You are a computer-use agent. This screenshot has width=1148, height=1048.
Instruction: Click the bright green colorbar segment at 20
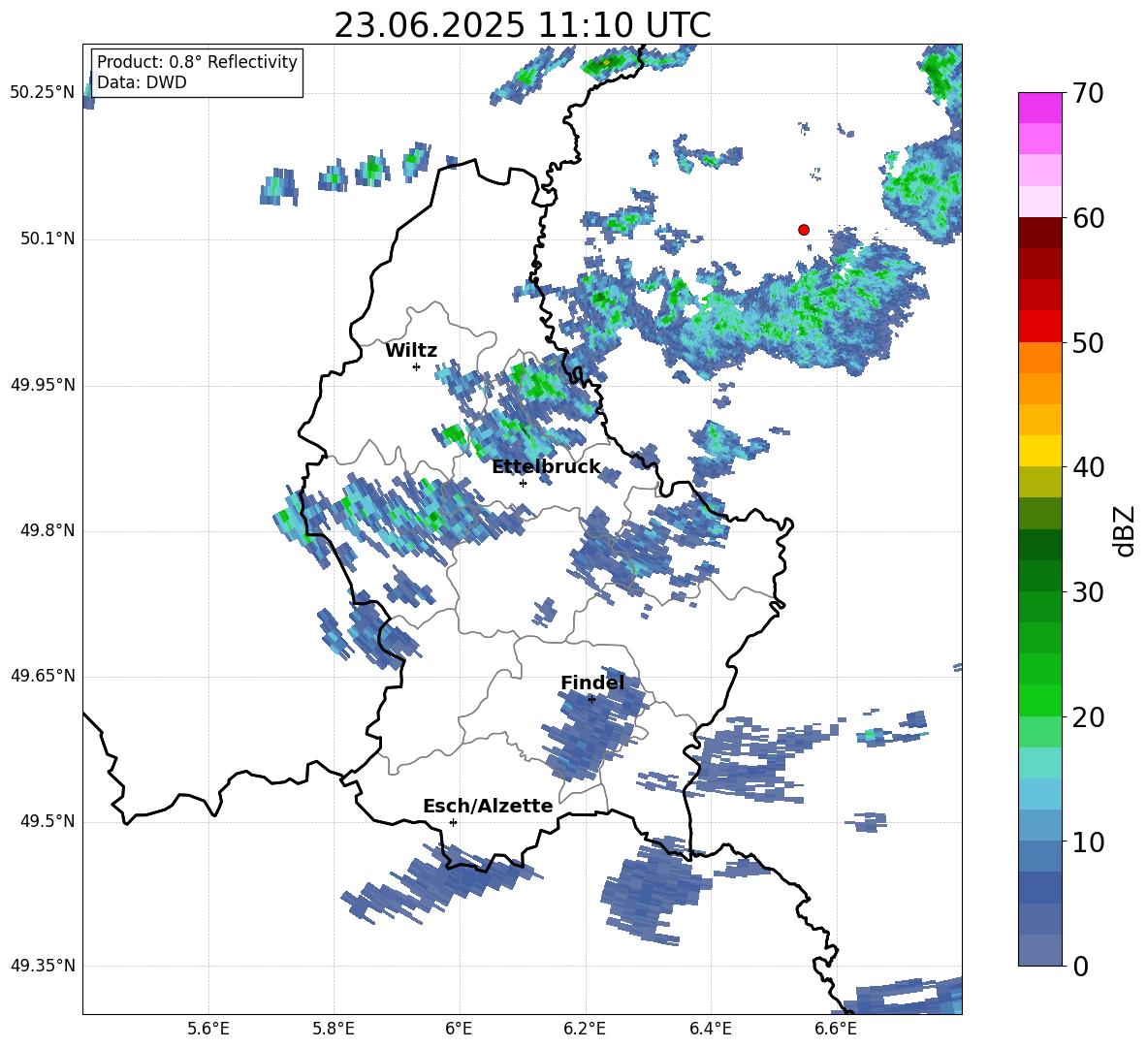[1039, 700]
